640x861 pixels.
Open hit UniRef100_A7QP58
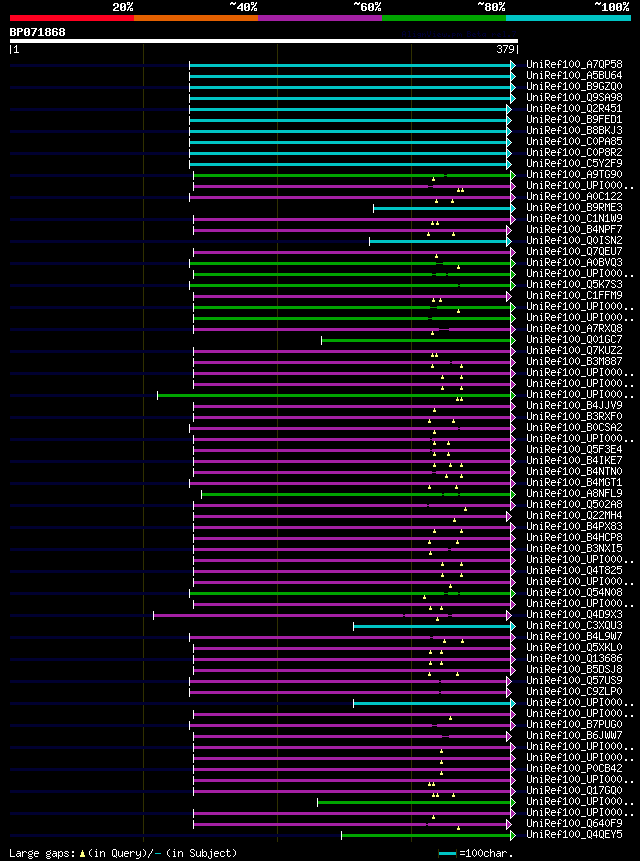[574, 65]
